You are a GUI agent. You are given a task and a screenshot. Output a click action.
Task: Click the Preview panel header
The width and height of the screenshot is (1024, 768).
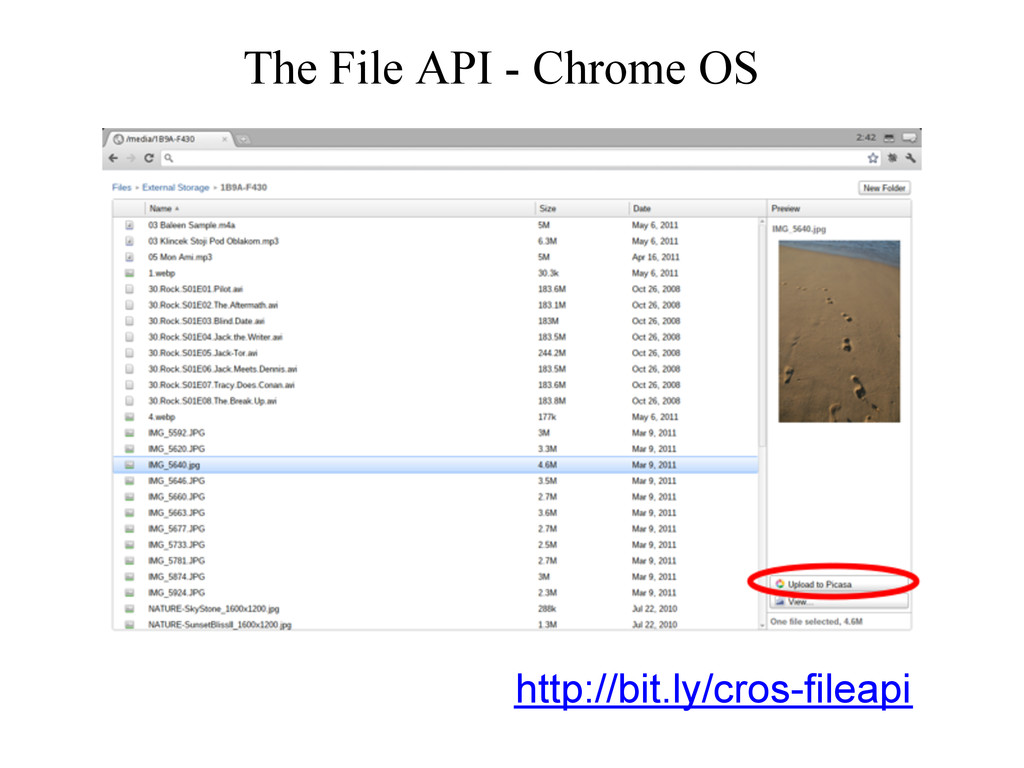839,209
